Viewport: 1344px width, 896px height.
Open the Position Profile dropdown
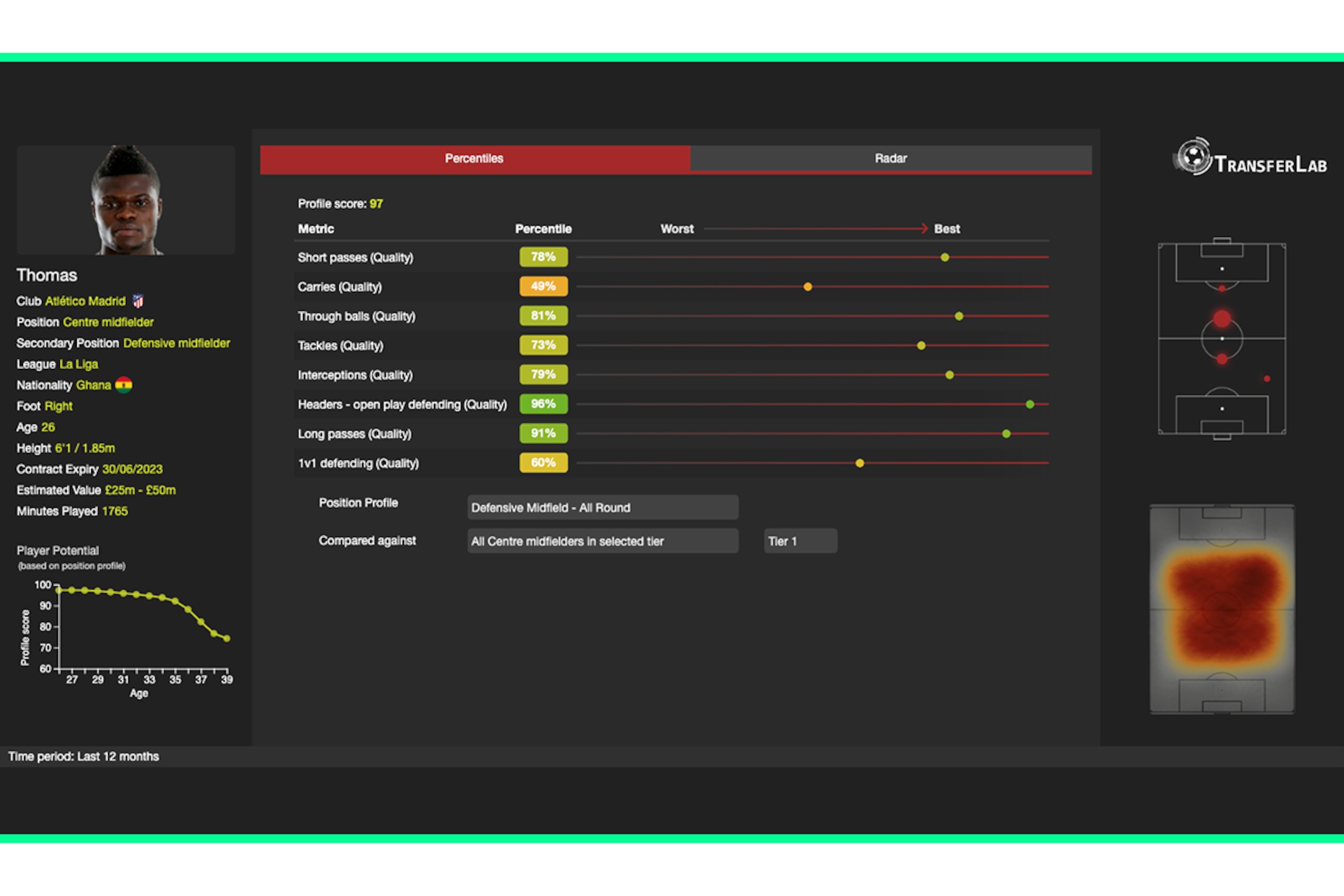(x=603, y=508)
